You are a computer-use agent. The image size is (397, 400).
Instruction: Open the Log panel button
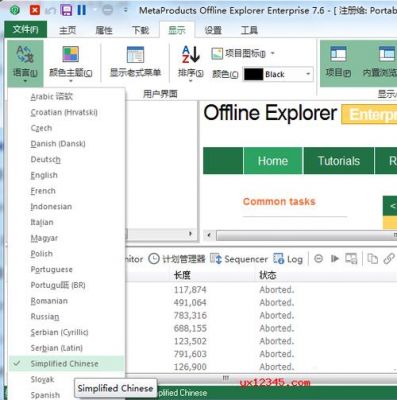coord(288,259)
